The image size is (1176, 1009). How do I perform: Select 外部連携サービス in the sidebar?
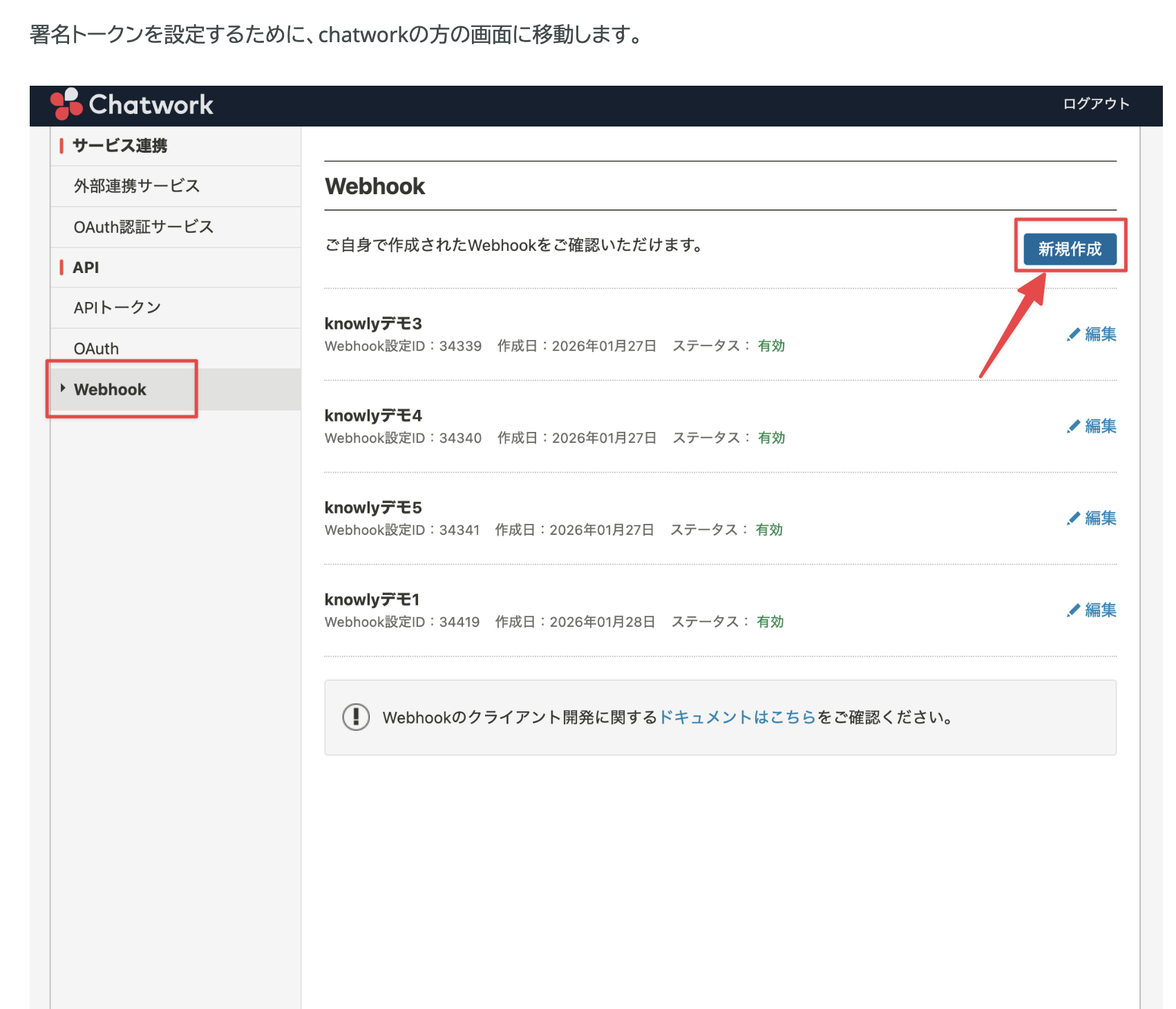tap(135, 185)
